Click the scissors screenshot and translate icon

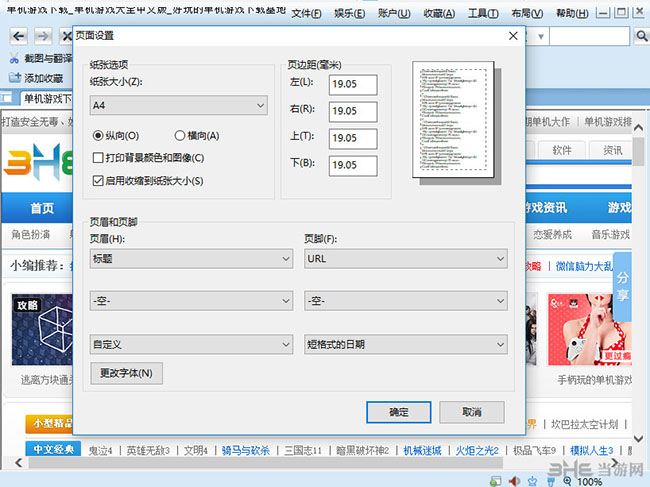pyautogui.click(x=15, y=58)
